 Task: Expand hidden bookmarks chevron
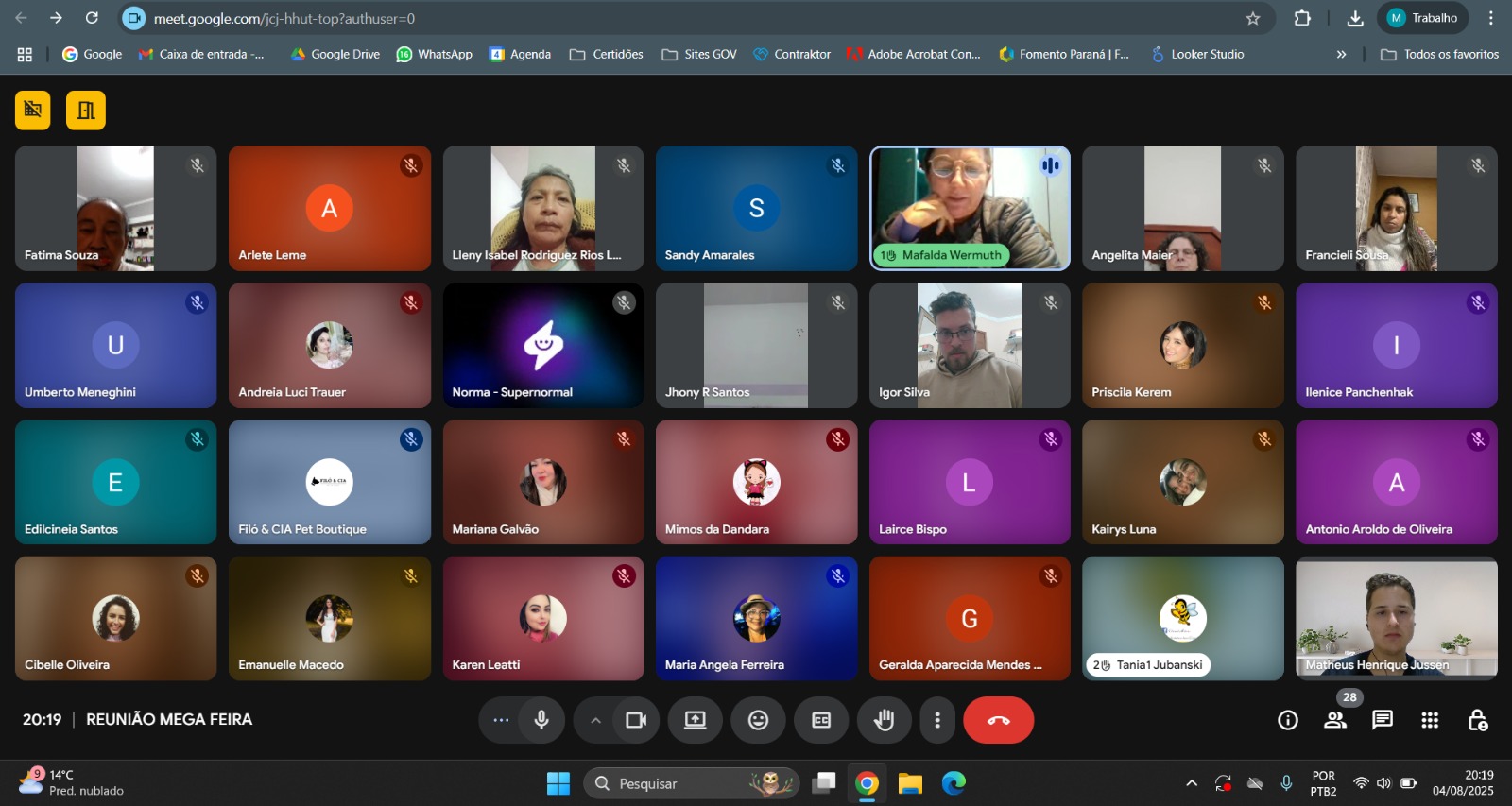[1340, 55]
